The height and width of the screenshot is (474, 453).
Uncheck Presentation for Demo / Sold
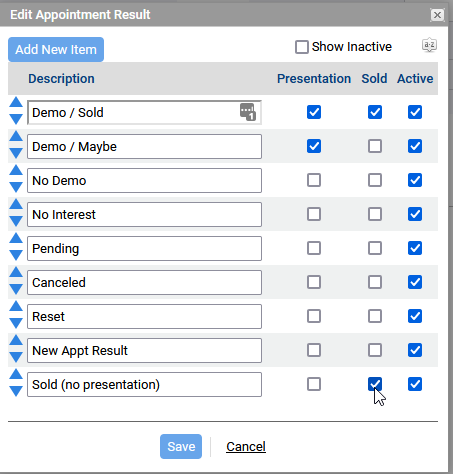tap(314, 112)
